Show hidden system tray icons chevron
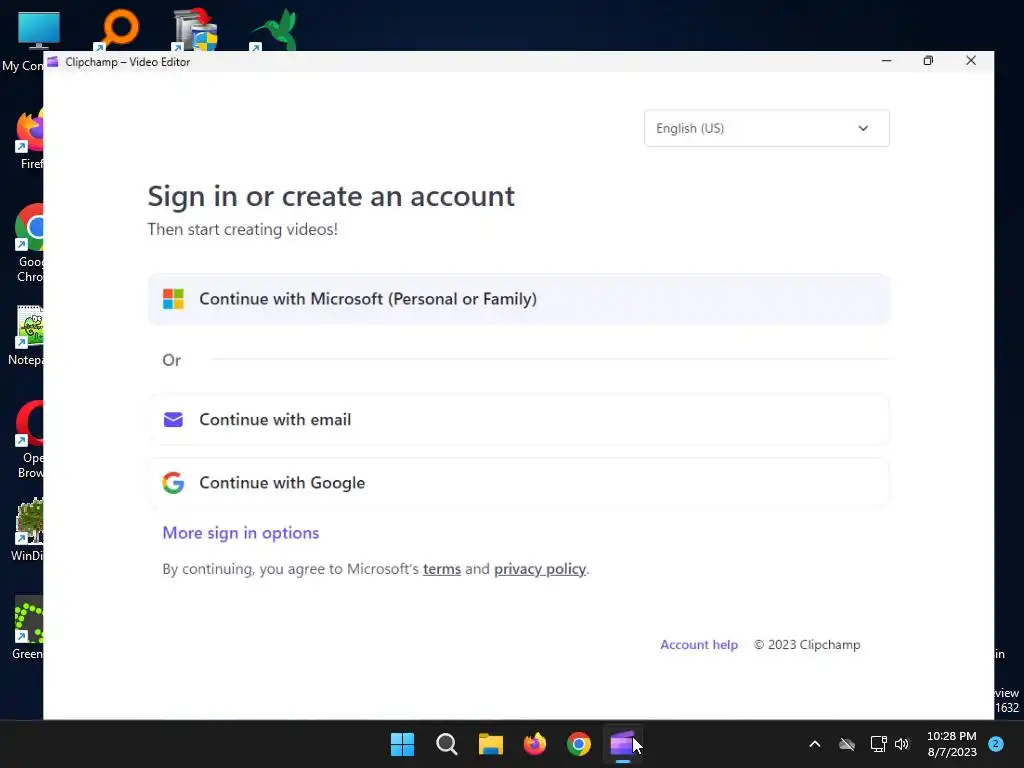This screenshot has height=768, width=1024. [x=814, y=744]
